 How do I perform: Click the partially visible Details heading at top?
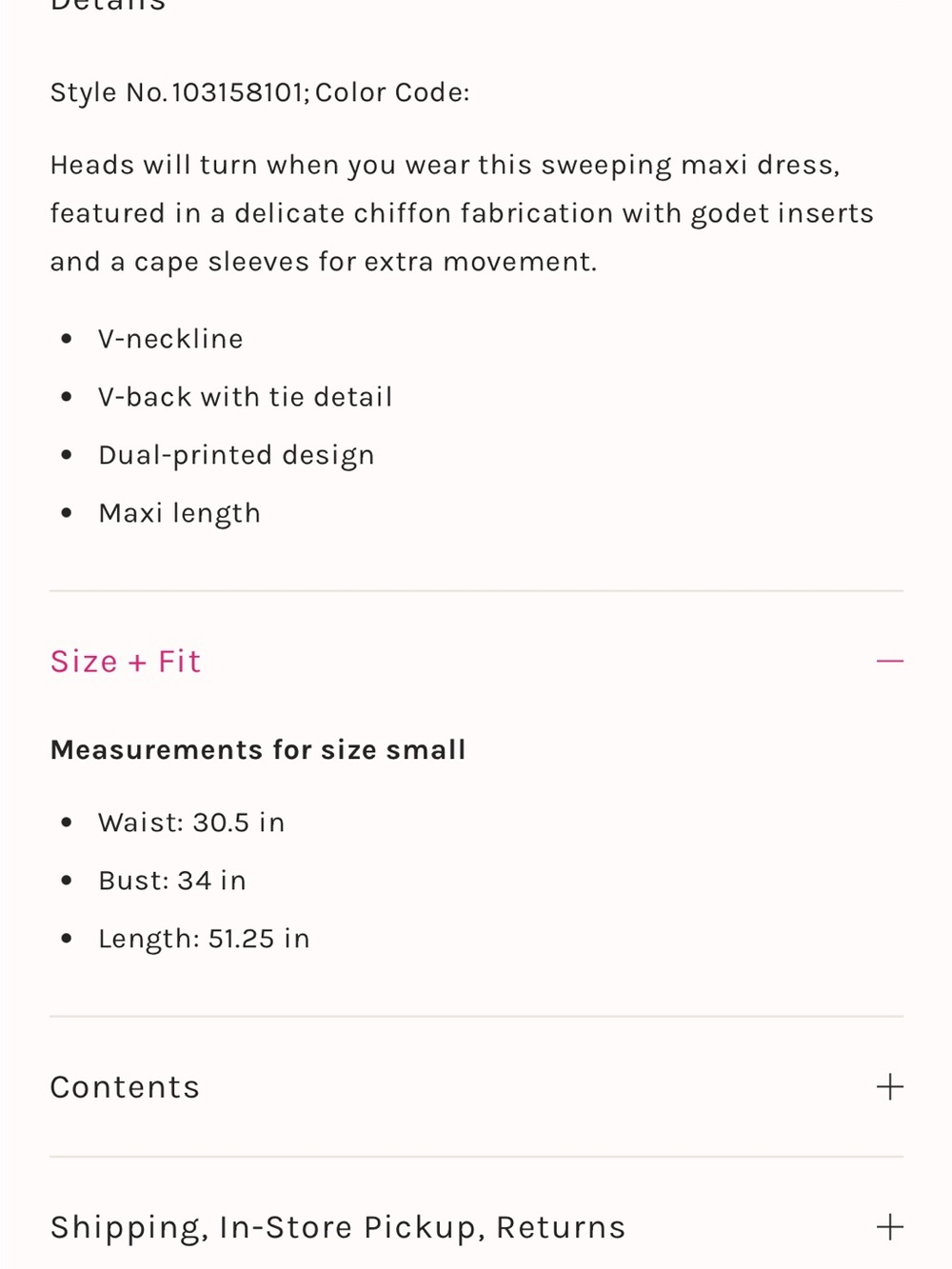[x=109, y=6]
